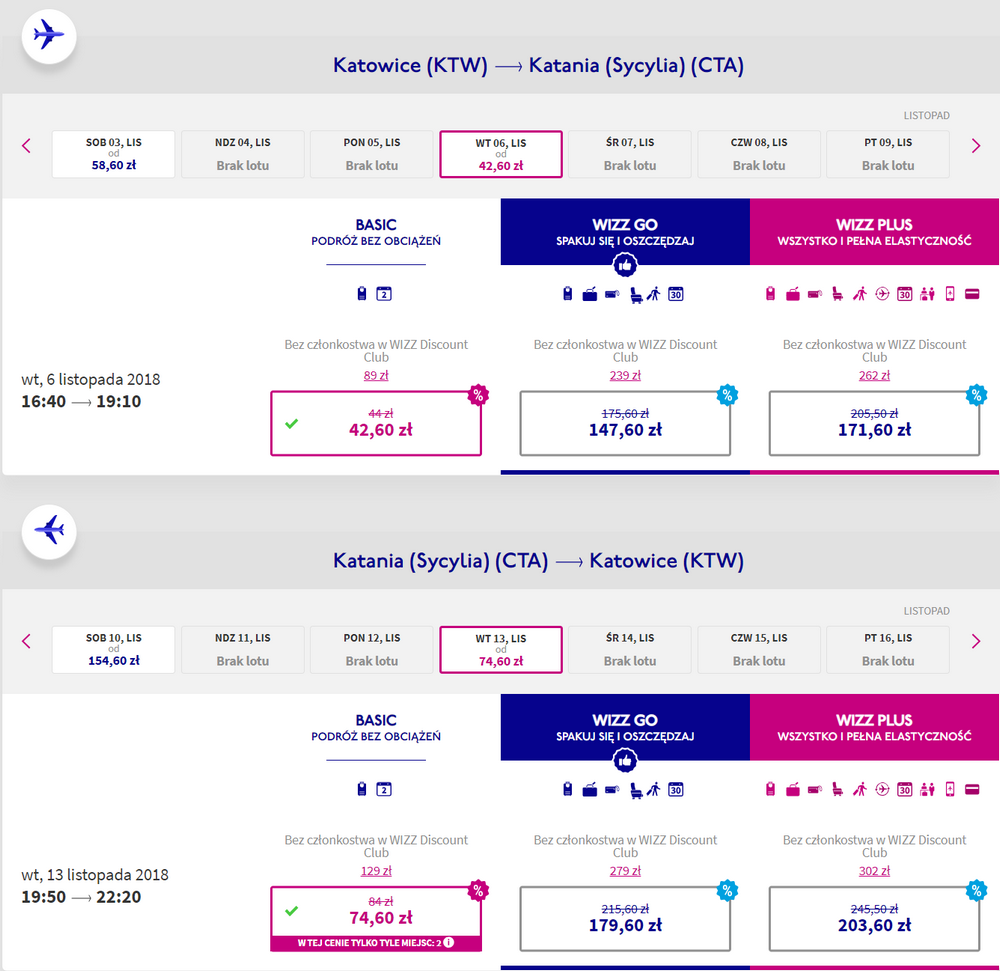Open the non-member price link 262 zł

click(874, 376)
